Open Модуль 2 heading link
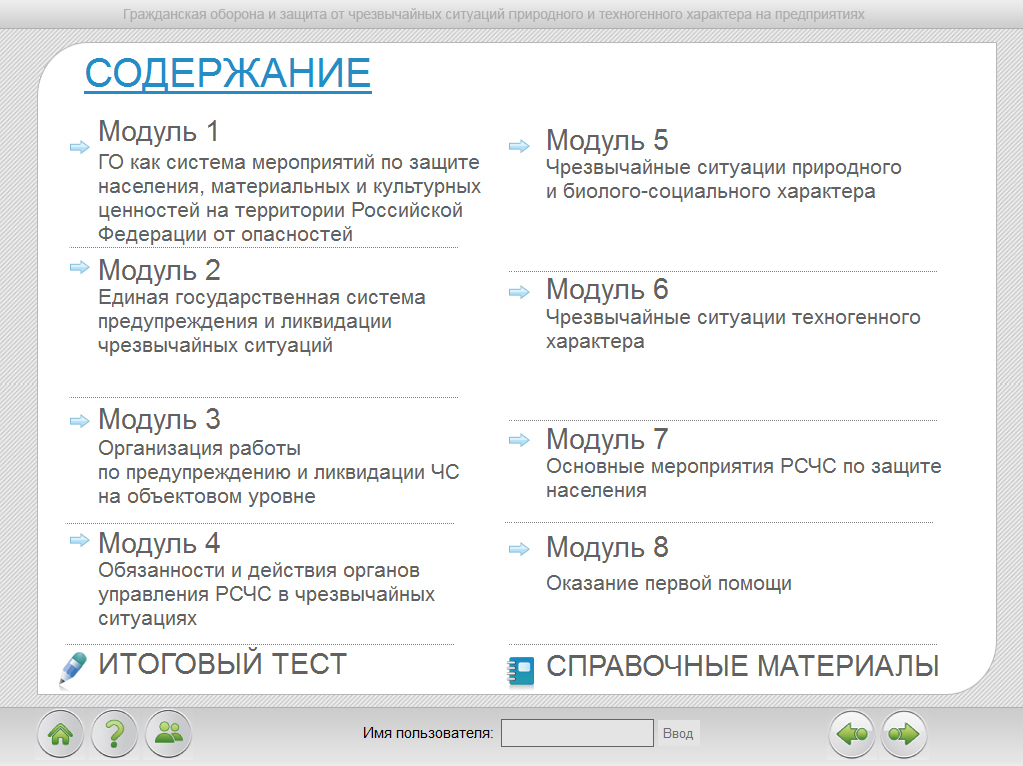Screen dimensions: 1023x766 coord(159,270)
